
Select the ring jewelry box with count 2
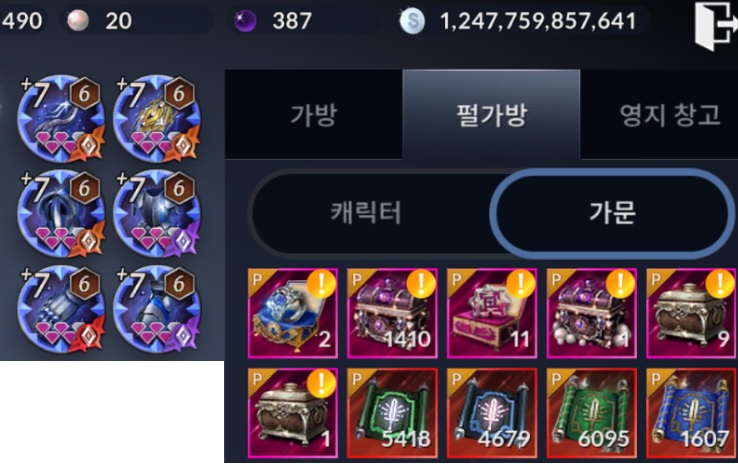pyautogui.click(x=293, y=313)
